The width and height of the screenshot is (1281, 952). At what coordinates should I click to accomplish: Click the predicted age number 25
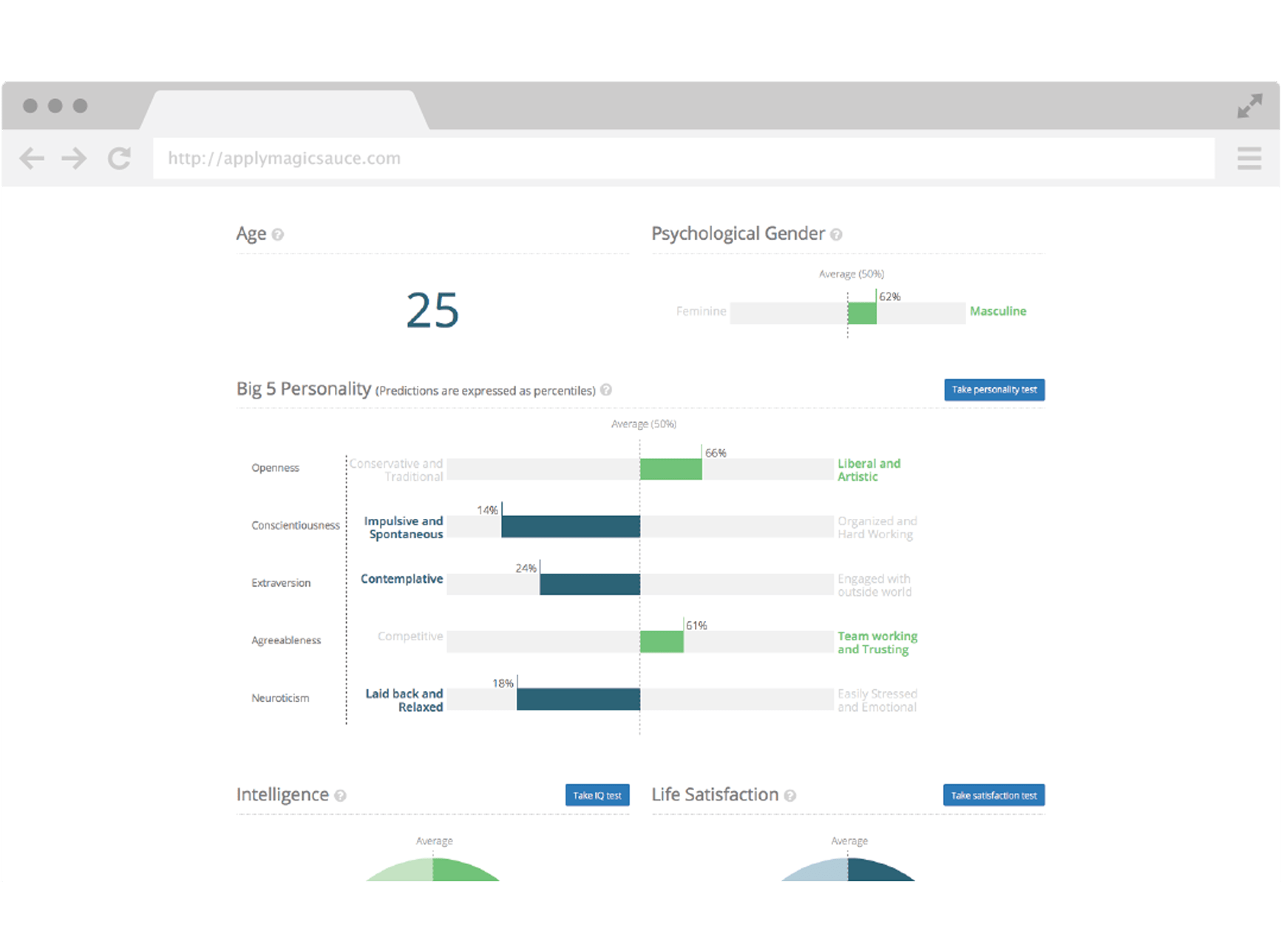432,310
